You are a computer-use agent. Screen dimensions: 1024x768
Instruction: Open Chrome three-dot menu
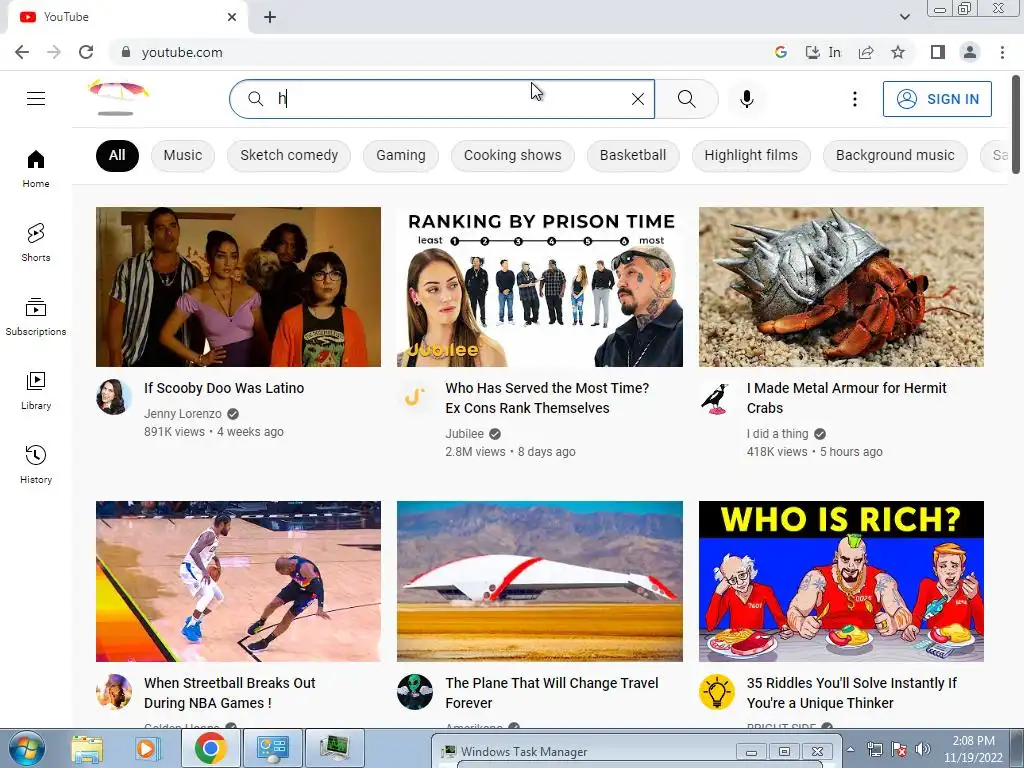(x=1002, y=52)
